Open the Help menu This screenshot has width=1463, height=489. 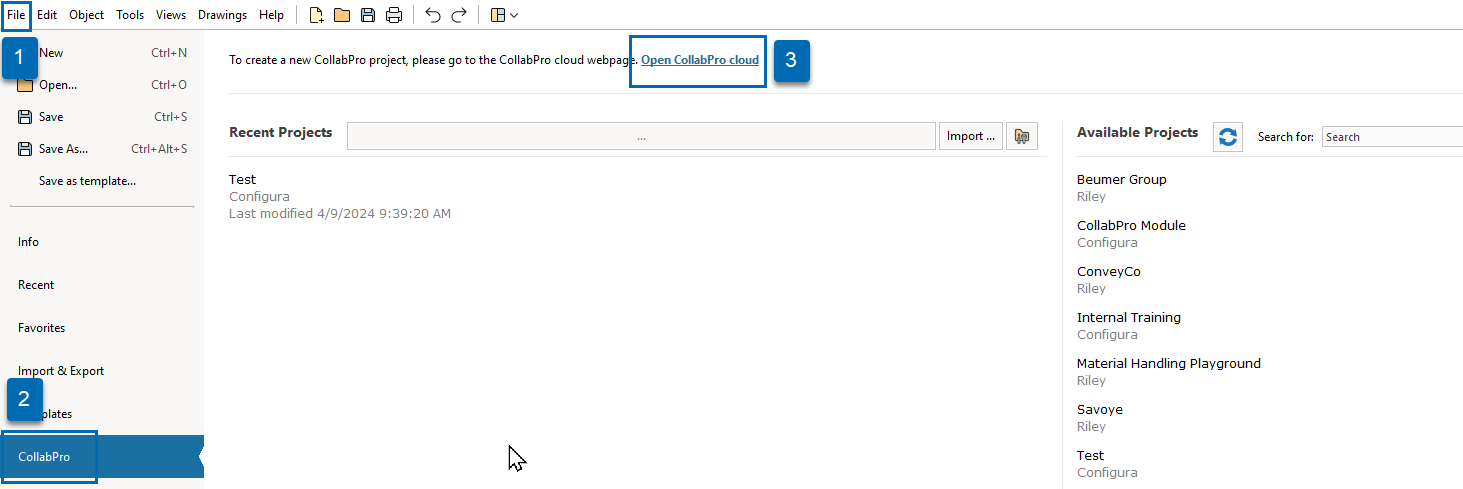[271, 15]
